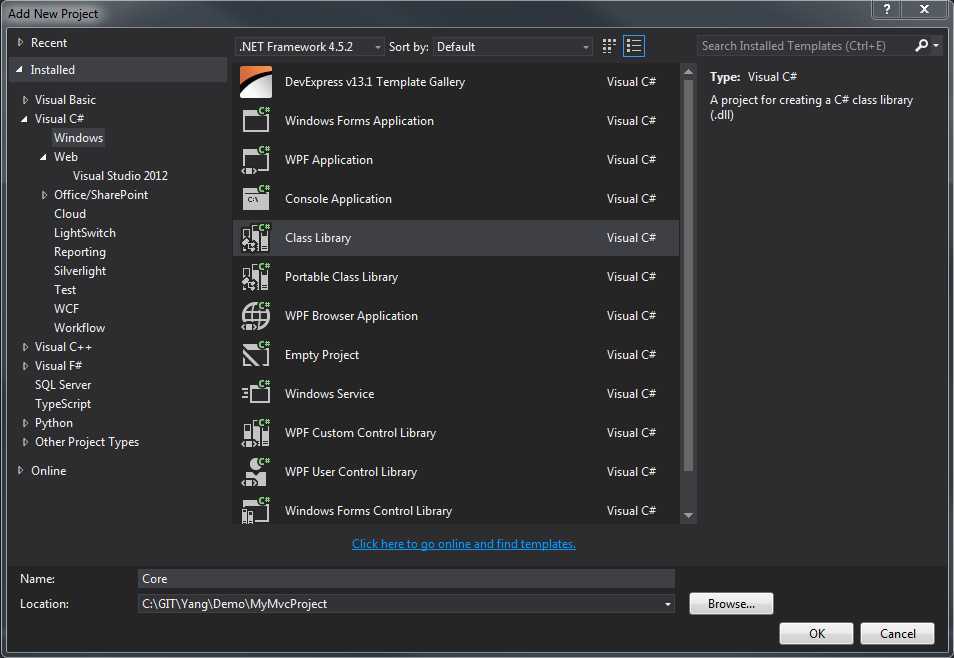This screenshot has height=658, width=954.
Task: Select the Console Application icon
Action: [256, 198]
